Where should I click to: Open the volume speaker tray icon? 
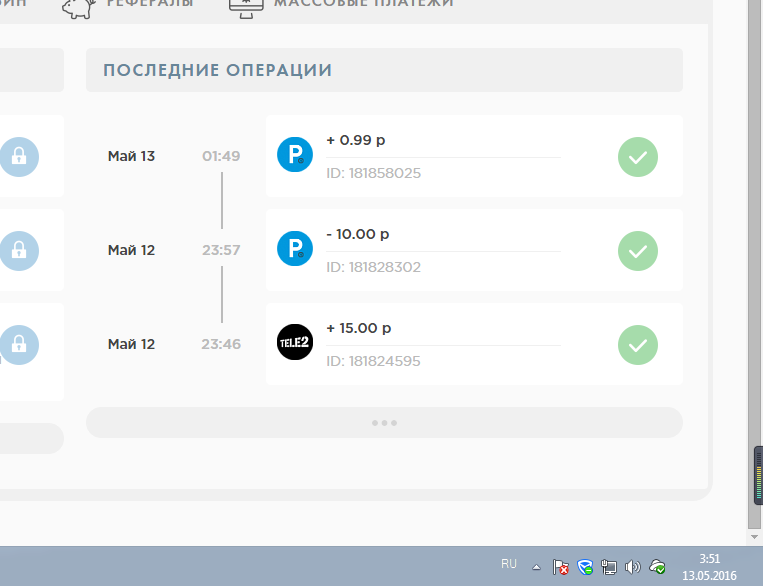(x=632, y=567)
